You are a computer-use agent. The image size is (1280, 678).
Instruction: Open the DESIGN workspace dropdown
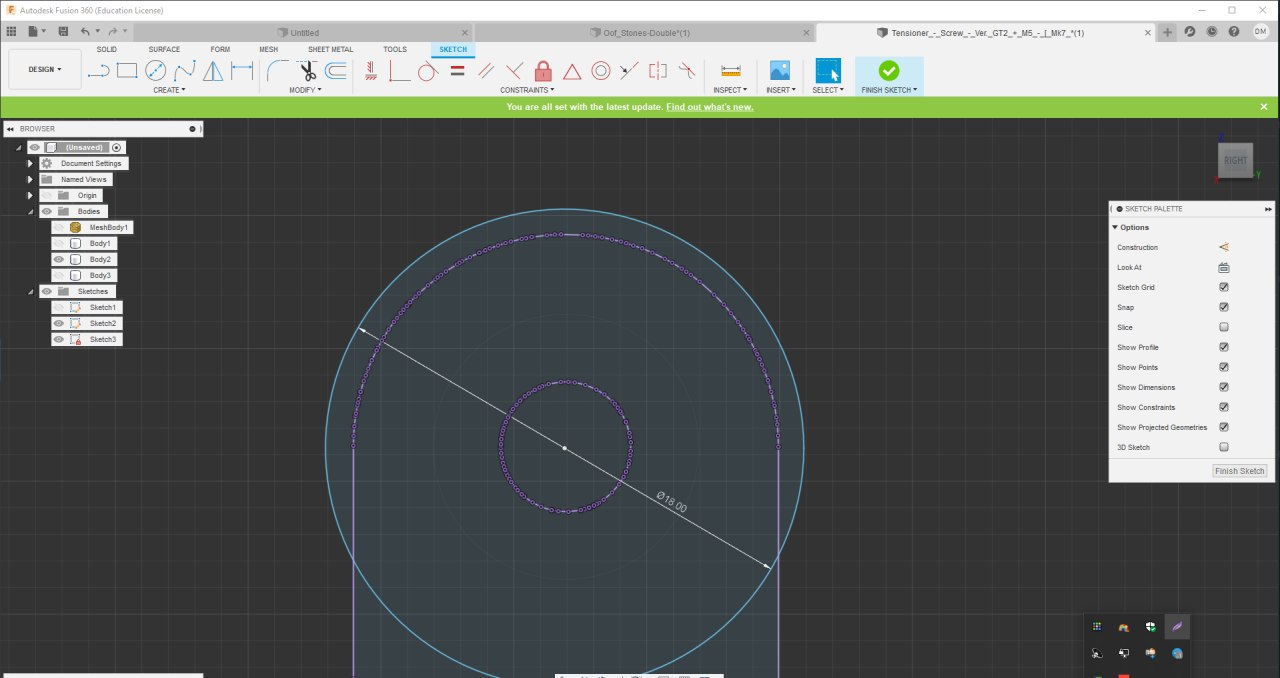45,69
